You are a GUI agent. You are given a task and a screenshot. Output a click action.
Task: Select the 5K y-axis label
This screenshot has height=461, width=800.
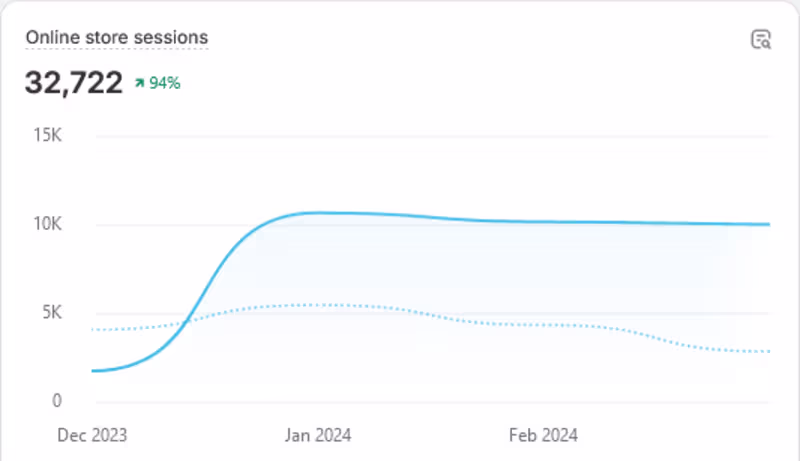50,313
